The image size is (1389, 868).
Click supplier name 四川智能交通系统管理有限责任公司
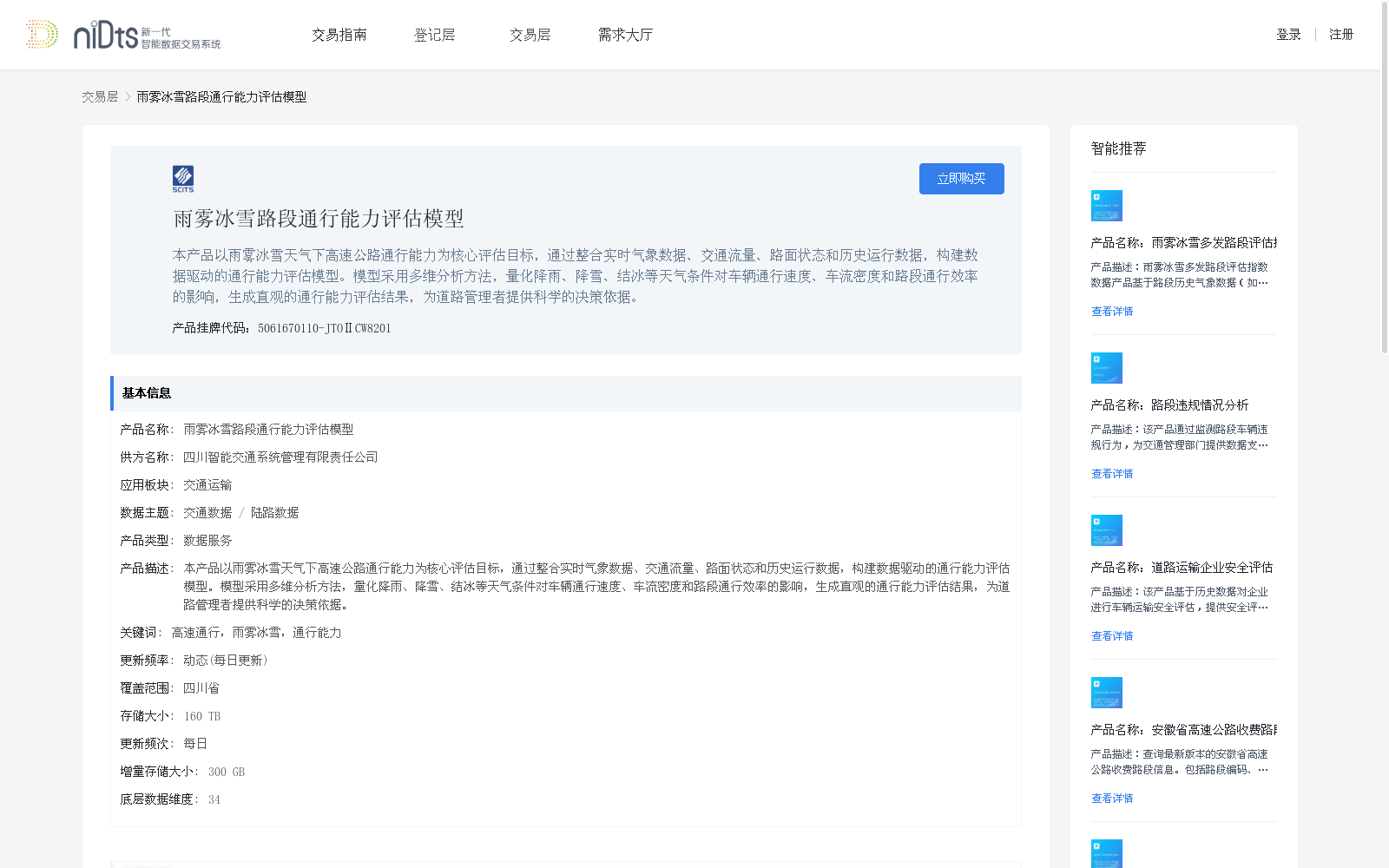pos(280,457)
